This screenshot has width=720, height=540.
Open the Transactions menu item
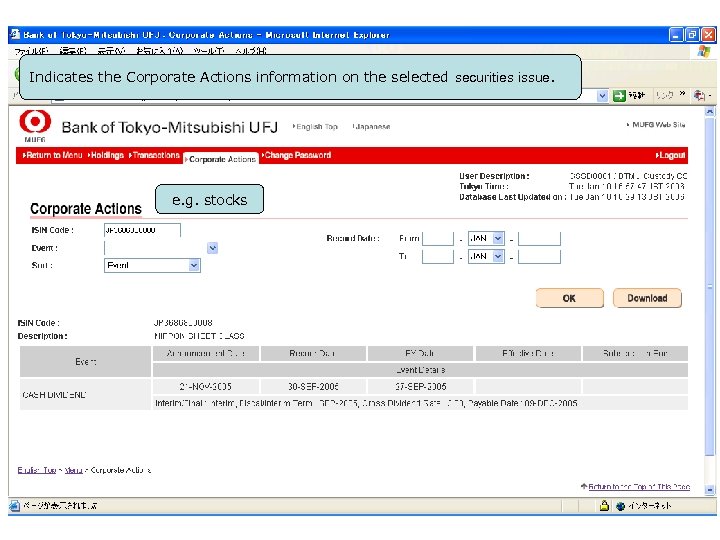(154, 155)
